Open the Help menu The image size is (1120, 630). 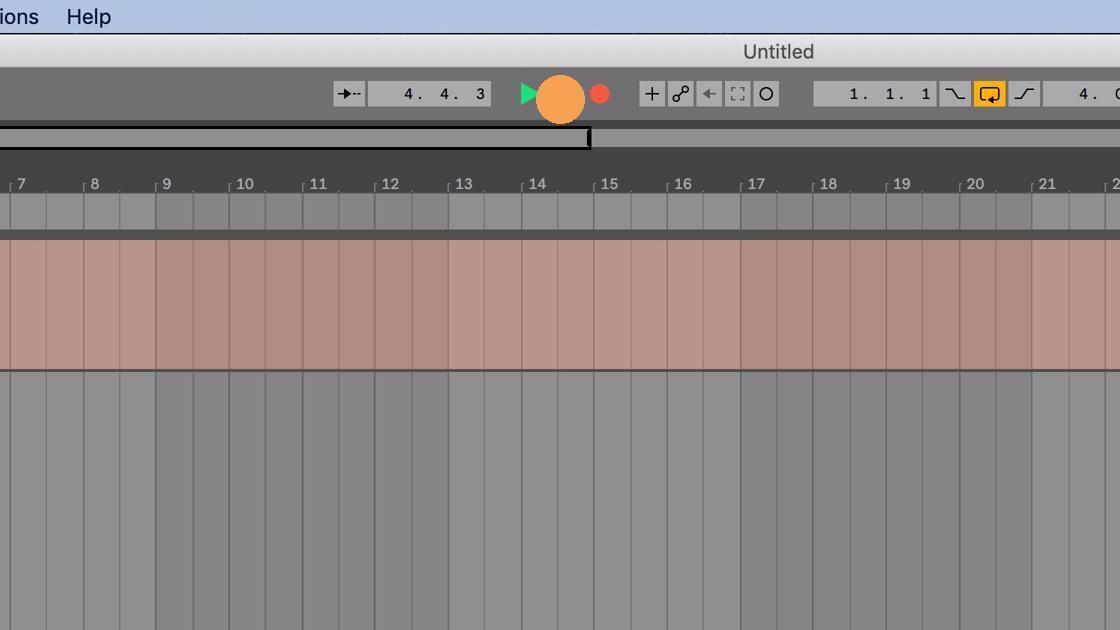(88, 16)
